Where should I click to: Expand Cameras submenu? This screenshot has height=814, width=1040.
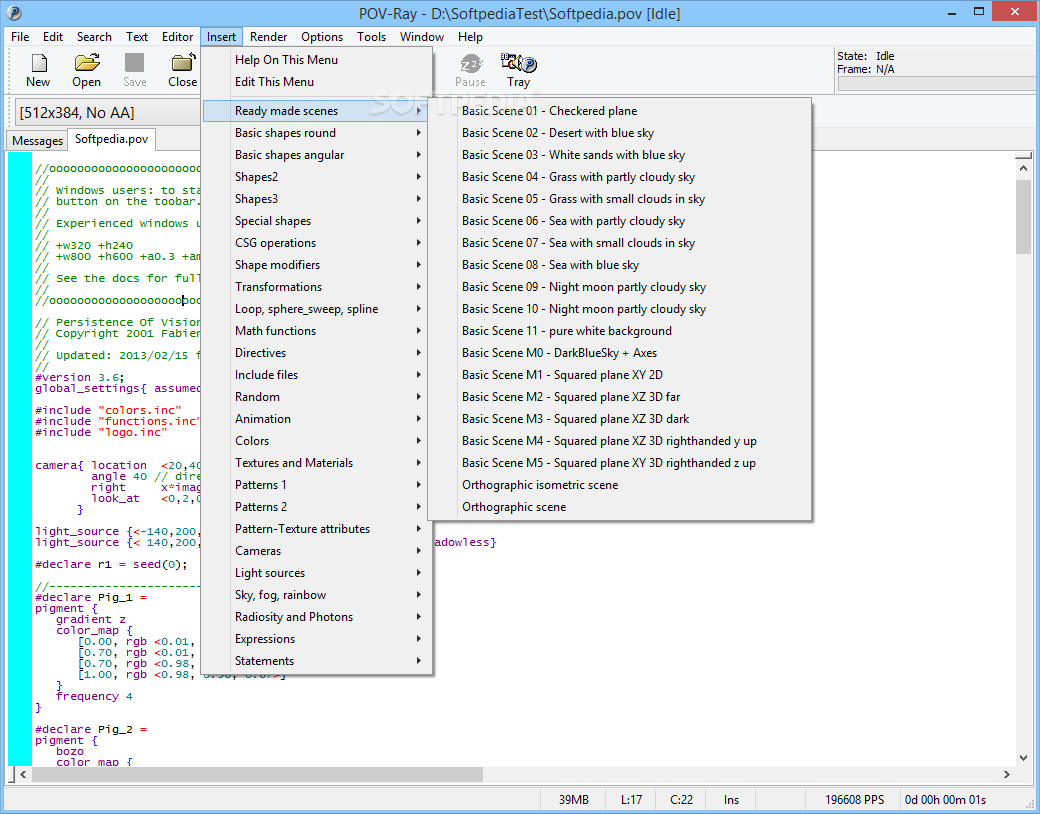pos(317,551)
